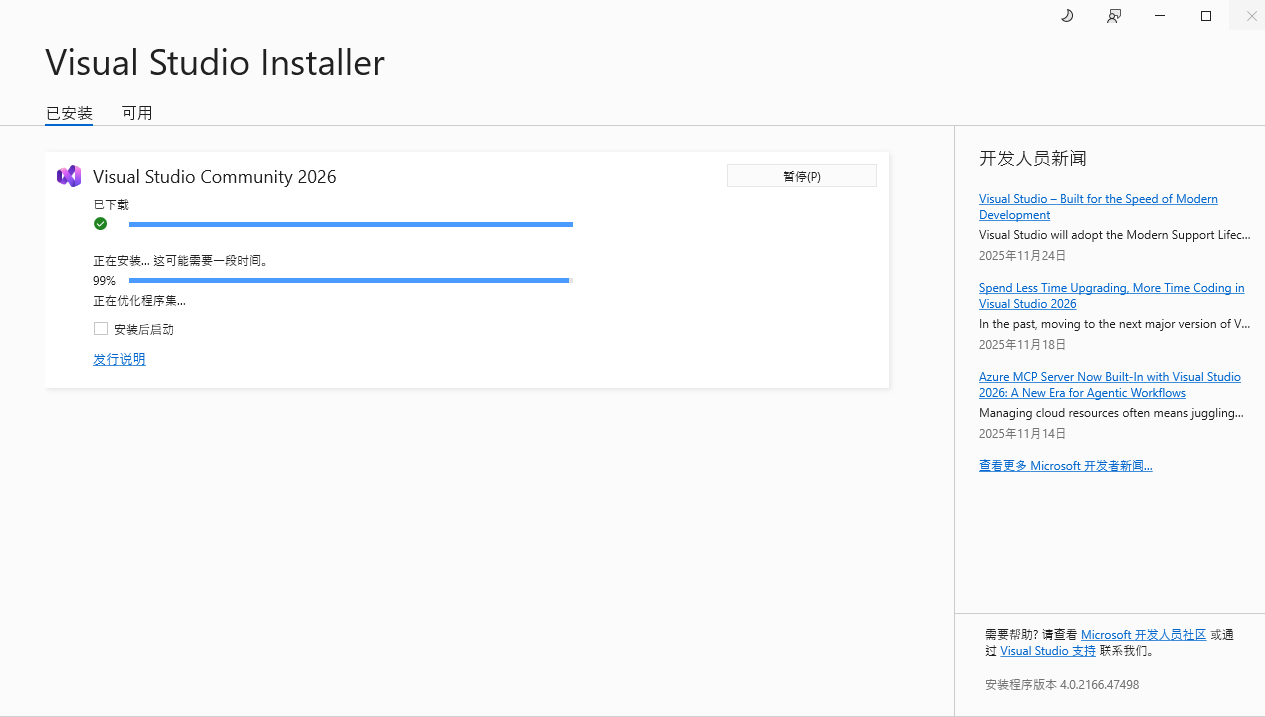Visit the Microsoft 开发人员社区 link
The height and width of the screenshot is (717, 1265).
point(1143,635)
